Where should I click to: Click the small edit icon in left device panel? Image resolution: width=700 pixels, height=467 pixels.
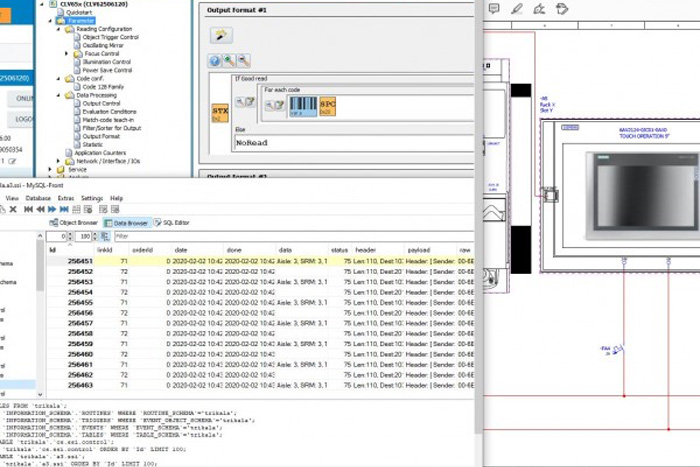[x=12, y=161]
